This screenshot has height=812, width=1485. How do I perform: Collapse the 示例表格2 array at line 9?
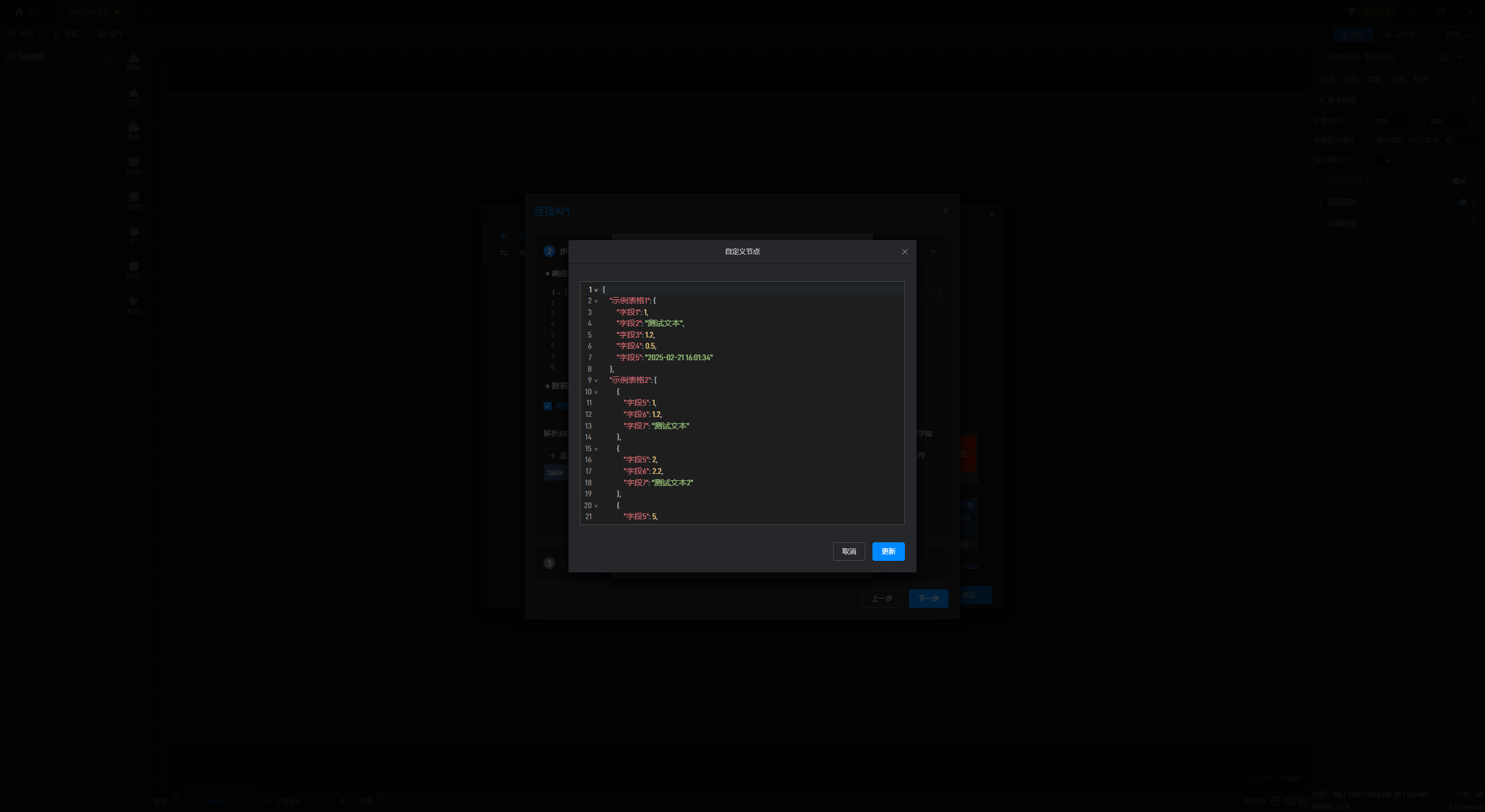(596, 380)
